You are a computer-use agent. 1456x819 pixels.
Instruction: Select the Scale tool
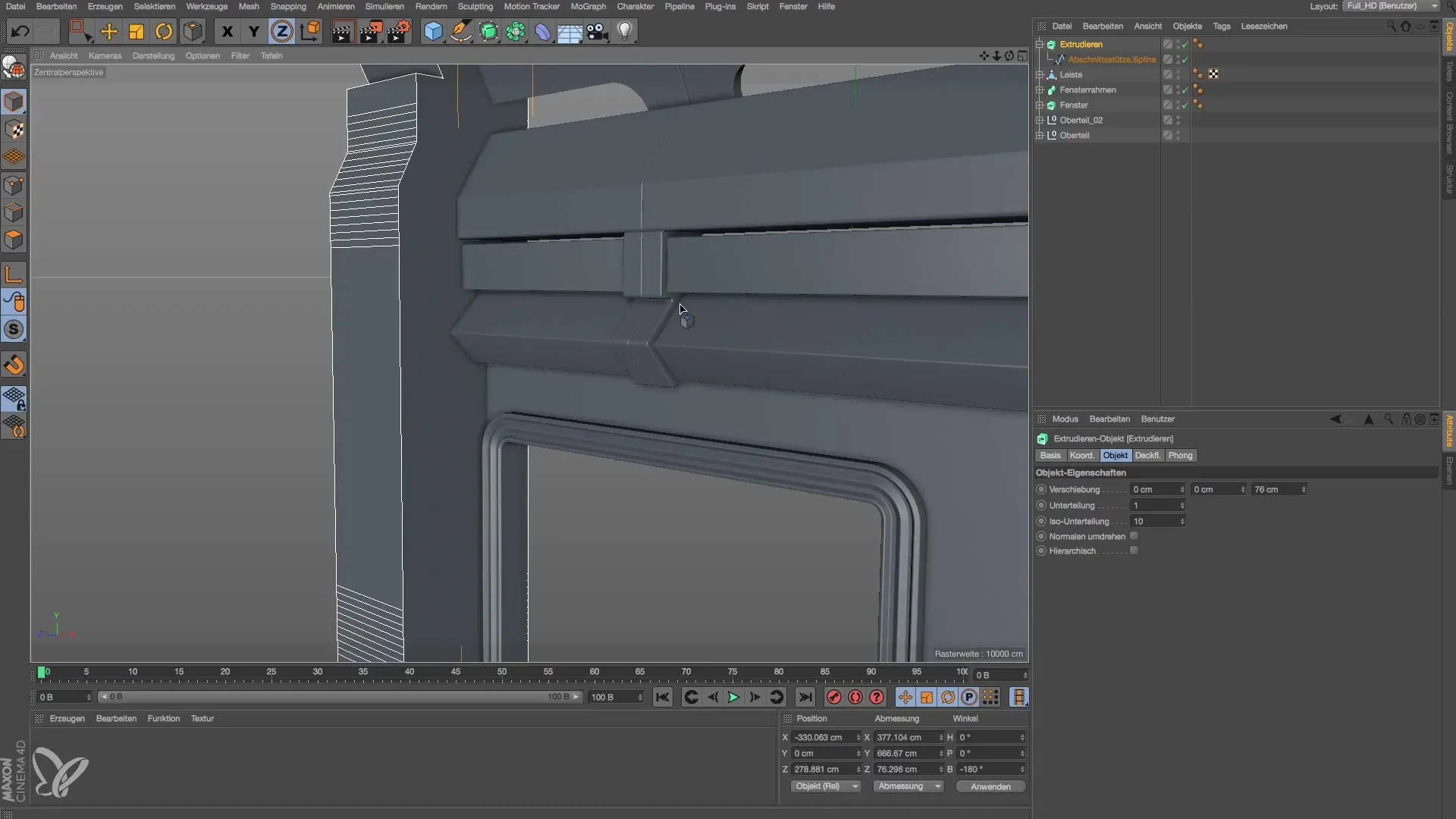pos(136,31)
